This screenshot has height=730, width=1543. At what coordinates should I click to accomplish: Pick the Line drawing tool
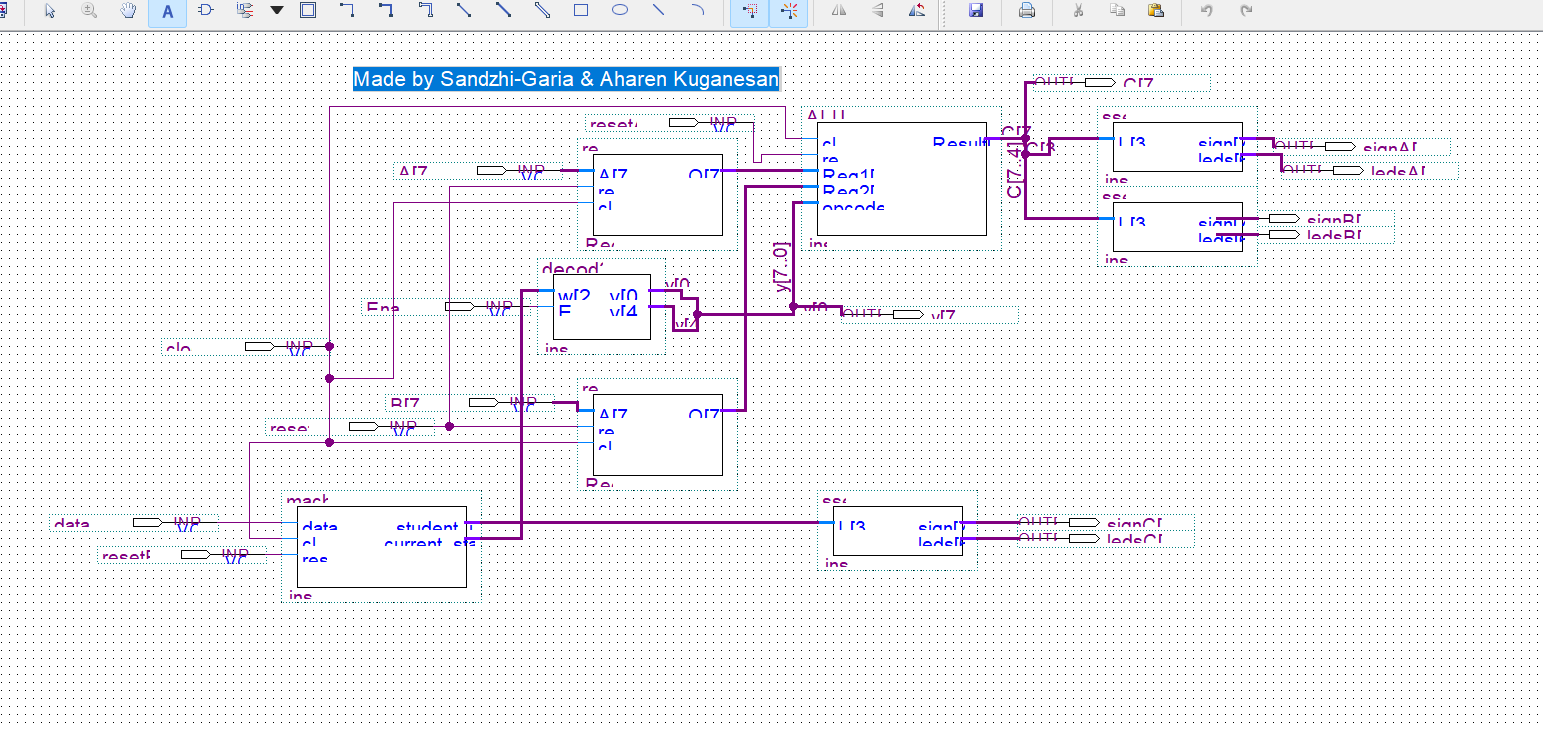coord(659,11)
